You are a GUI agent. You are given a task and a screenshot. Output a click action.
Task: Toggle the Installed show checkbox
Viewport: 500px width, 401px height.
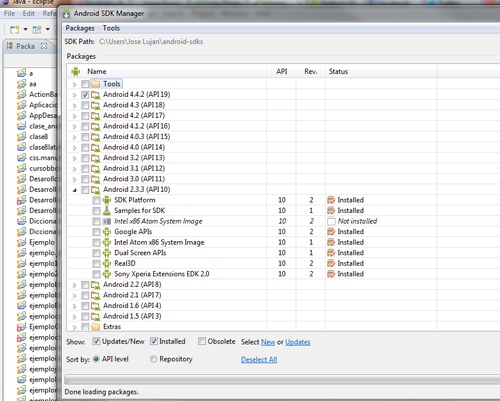click(x=154, y=341)
